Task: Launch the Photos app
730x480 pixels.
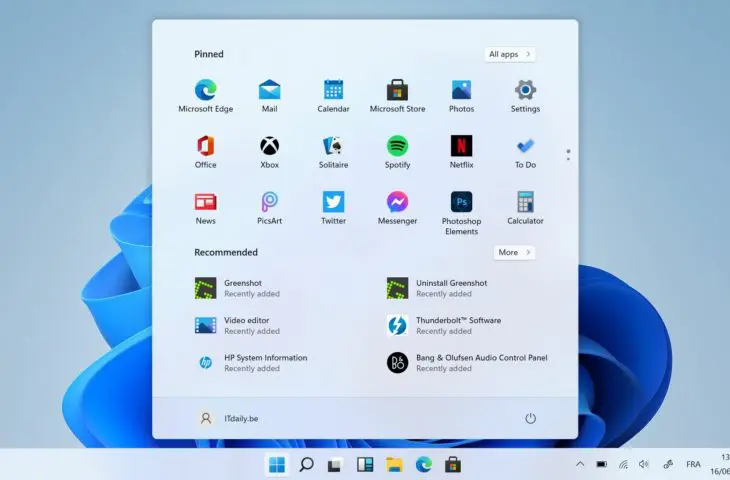Action: click(461, 96)
